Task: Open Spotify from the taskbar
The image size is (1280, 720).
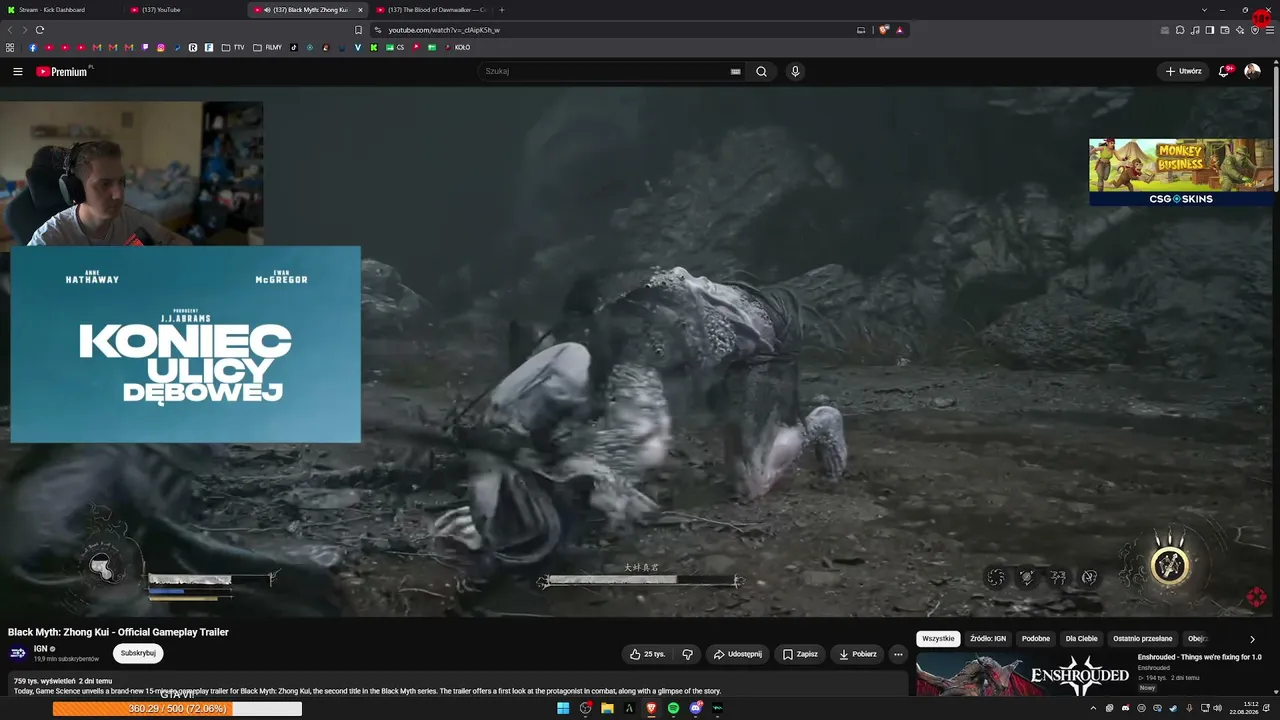Action: click(673, 708)
